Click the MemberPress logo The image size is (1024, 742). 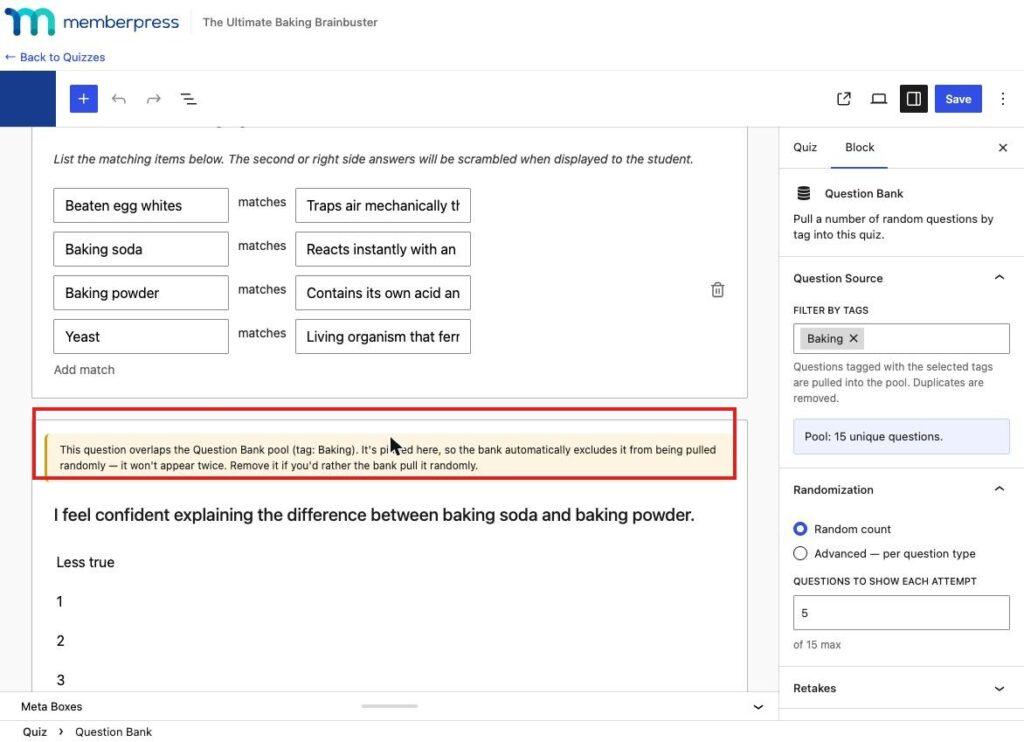[91, 22]
